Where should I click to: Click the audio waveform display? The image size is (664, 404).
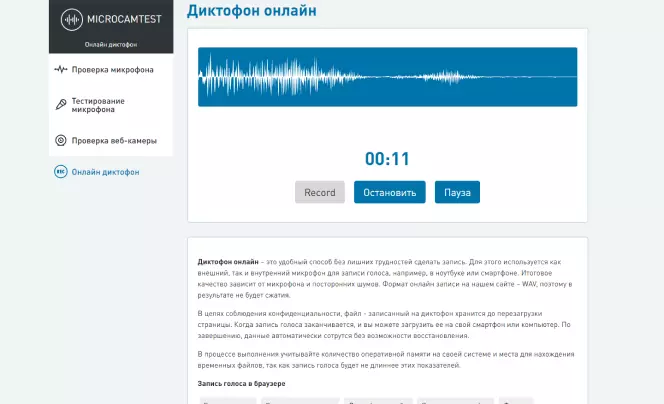pyautogui.click(x=387, y=77)
